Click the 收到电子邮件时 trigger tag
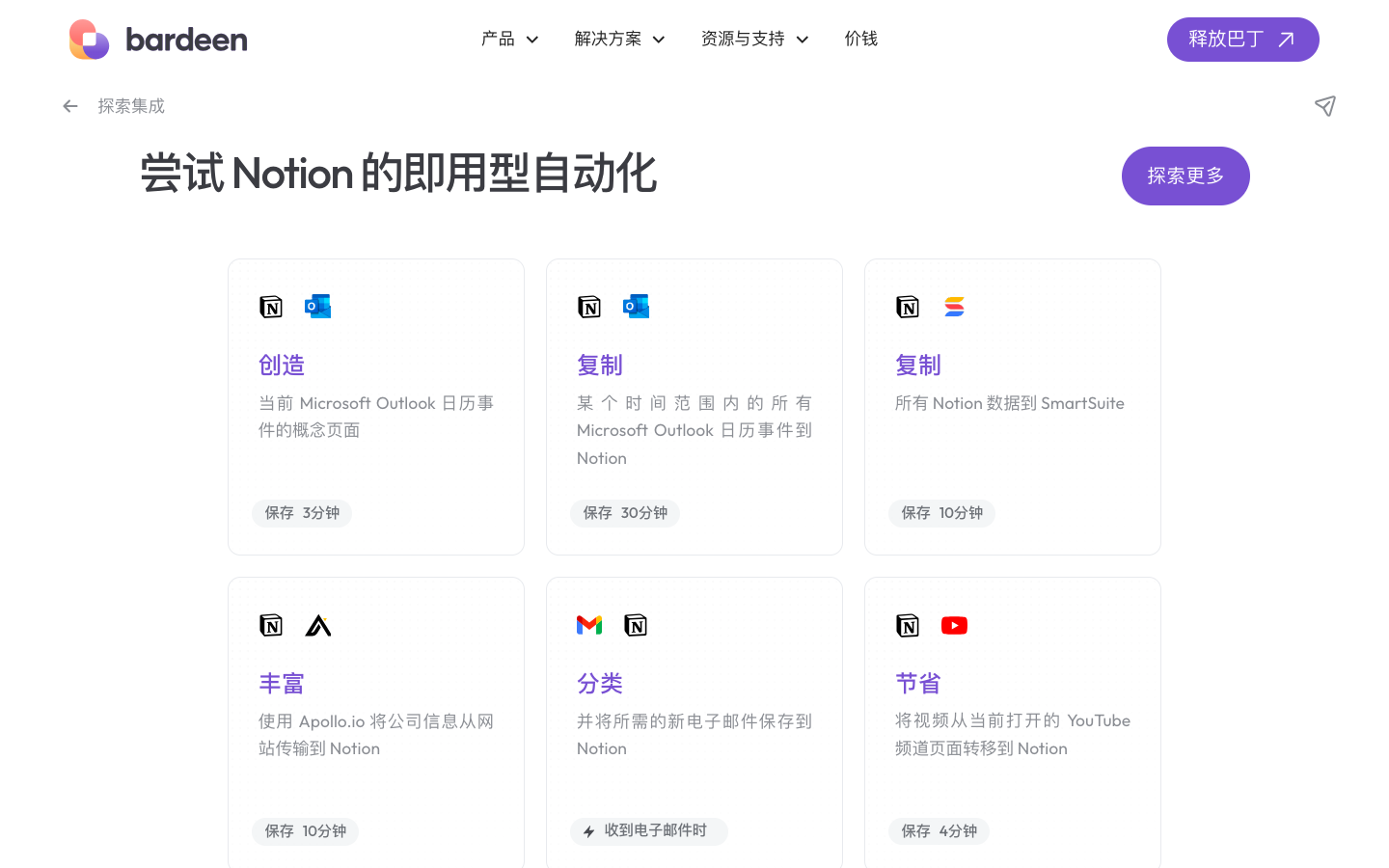This screenshot has width=1389, height=868. (x=648, y=831)
